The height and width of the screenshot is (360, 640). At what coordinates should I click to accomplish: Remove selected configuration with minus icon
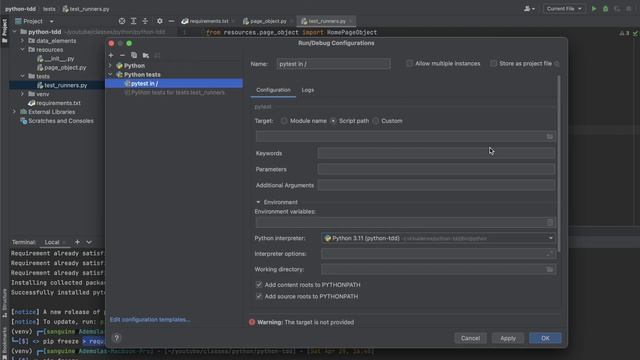point(122,55)
